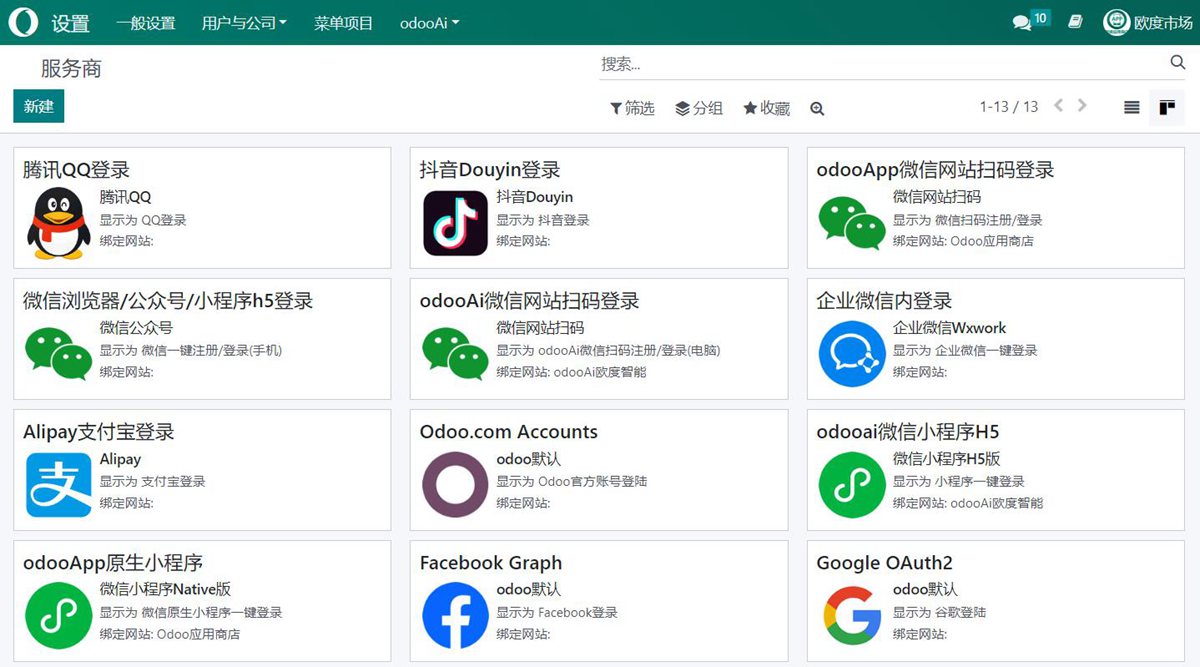Click the zoom magnifier icon beside 收藏
The image size is (1200, 667).
click(817, 108)
